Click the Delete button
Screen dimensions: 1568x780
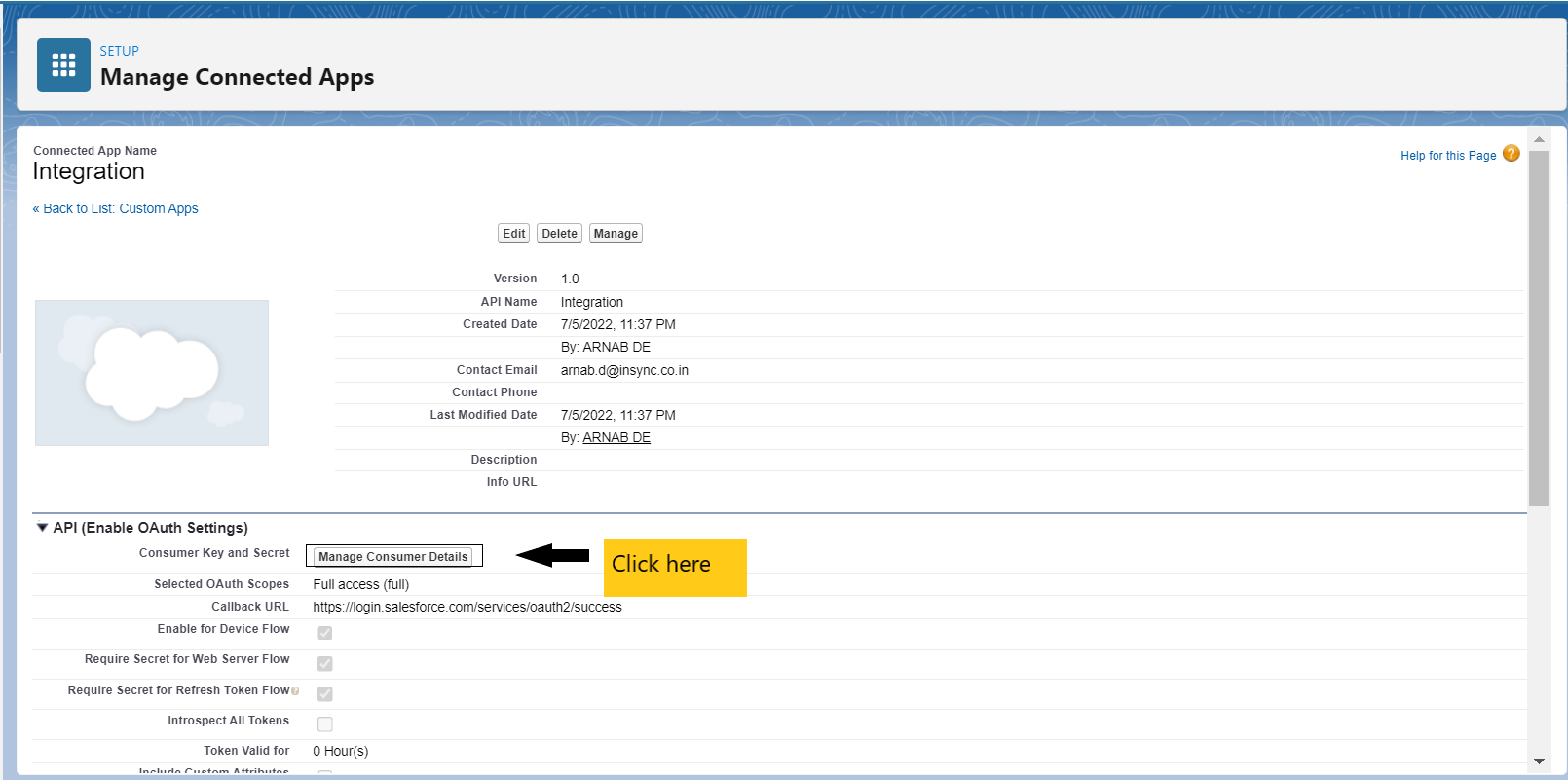[560, 234]
